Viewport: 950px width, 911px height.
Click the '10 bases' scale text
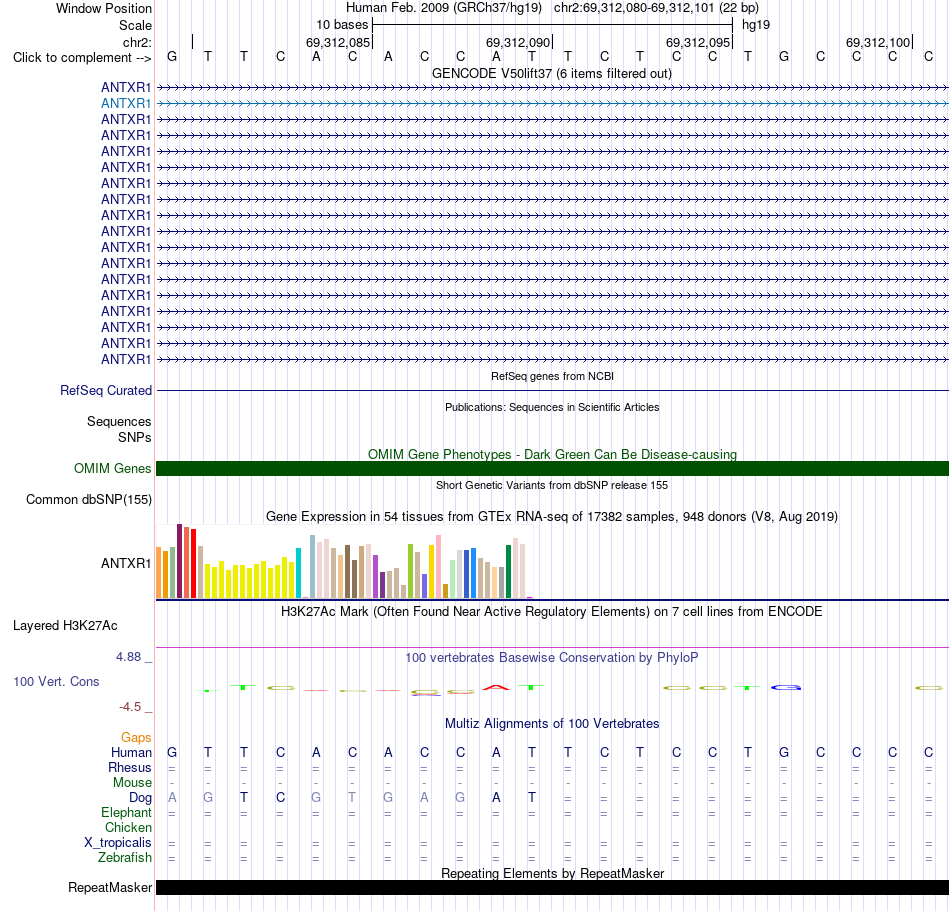(342, 25)
